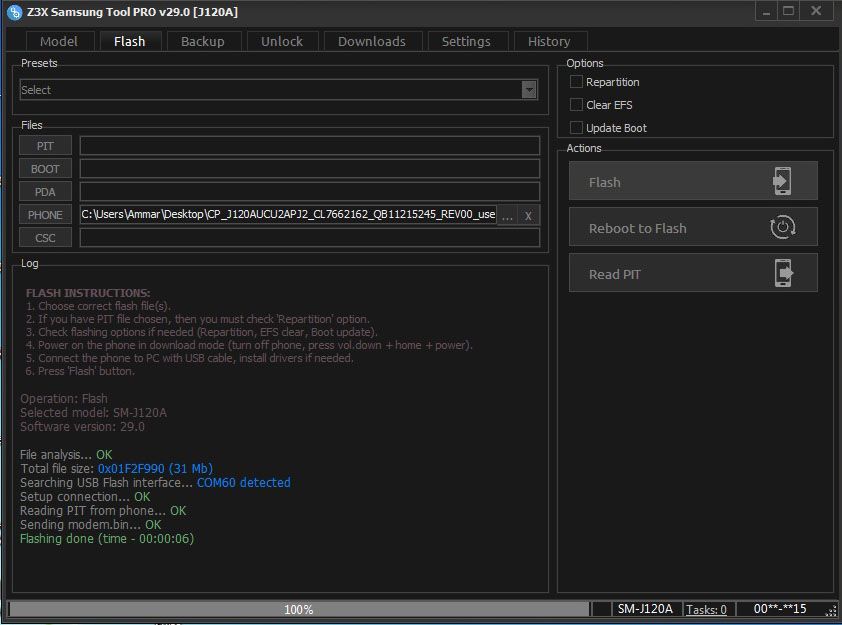The width and height of the screenshot is (842, 625).
Task: Open the Tasks: 0 link
Action: pos(706,609)
